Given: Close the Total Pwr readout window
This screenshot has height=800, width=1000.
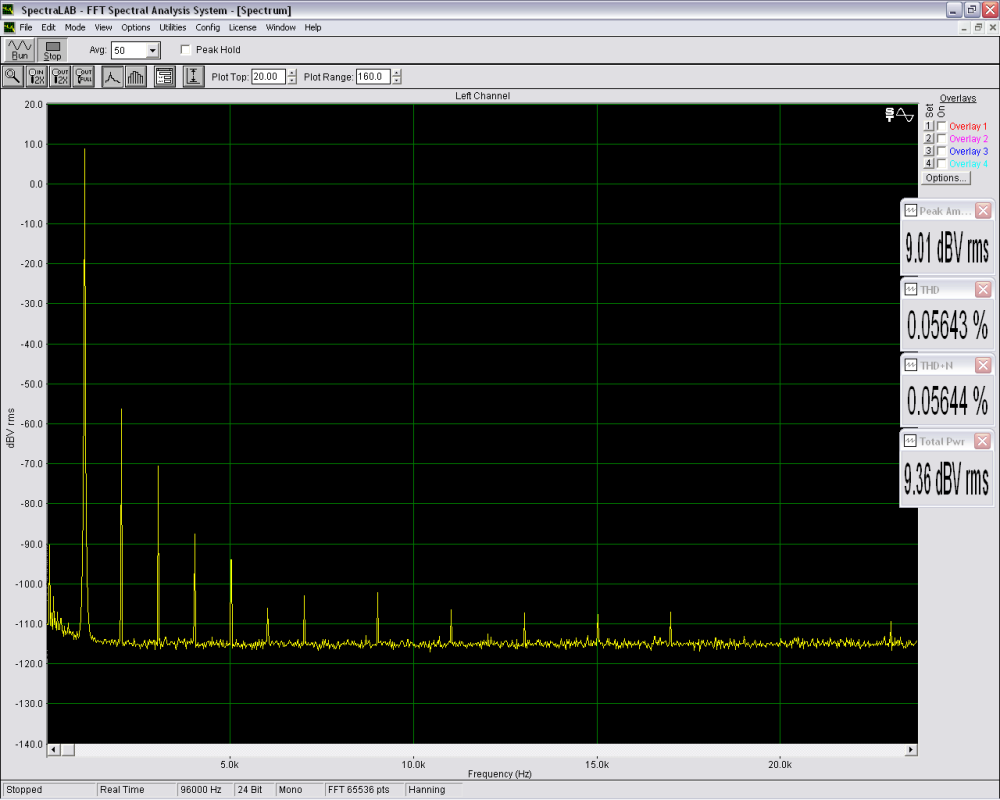Looking at the screenshot, I should (x=983, y=441).
